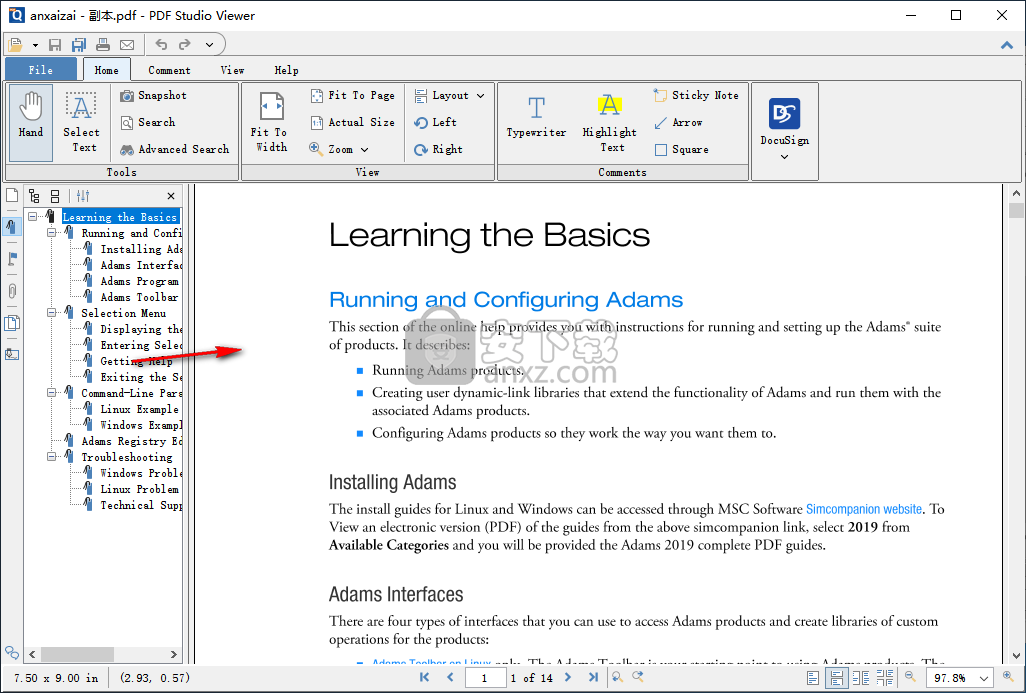Collapse the Command-Line Par bookmark node
Image resolution: width=1026 pixels, height=693 pixels.
tap(52, 393)
